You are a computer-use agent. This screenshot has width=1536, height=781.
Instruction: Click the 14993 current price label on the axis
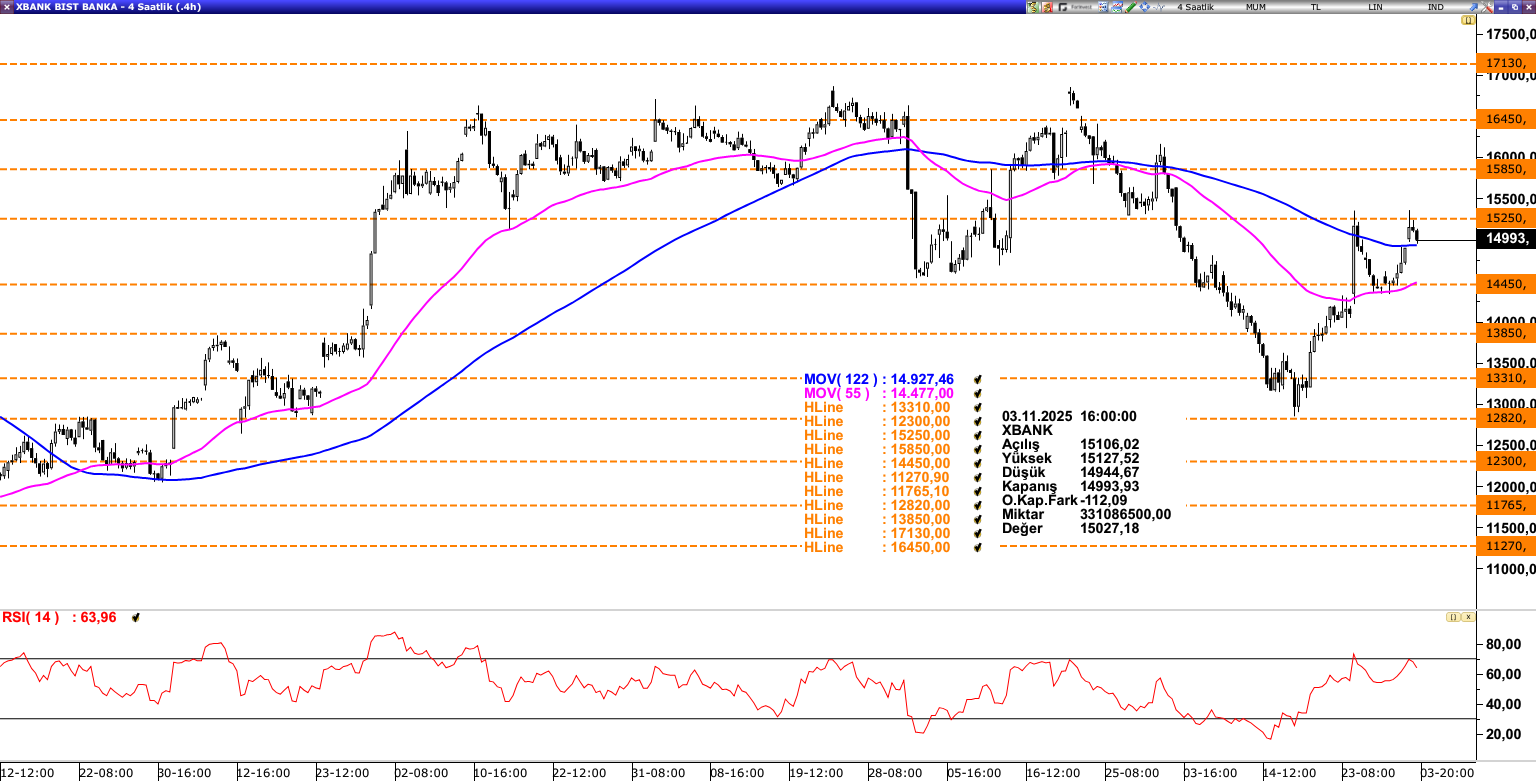point(1505,239)
